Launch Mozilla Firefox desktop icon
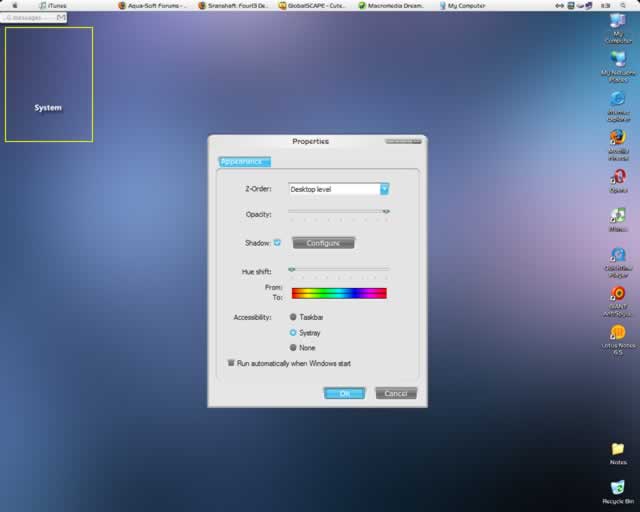The image size is (640, 512). coord(618,145)
